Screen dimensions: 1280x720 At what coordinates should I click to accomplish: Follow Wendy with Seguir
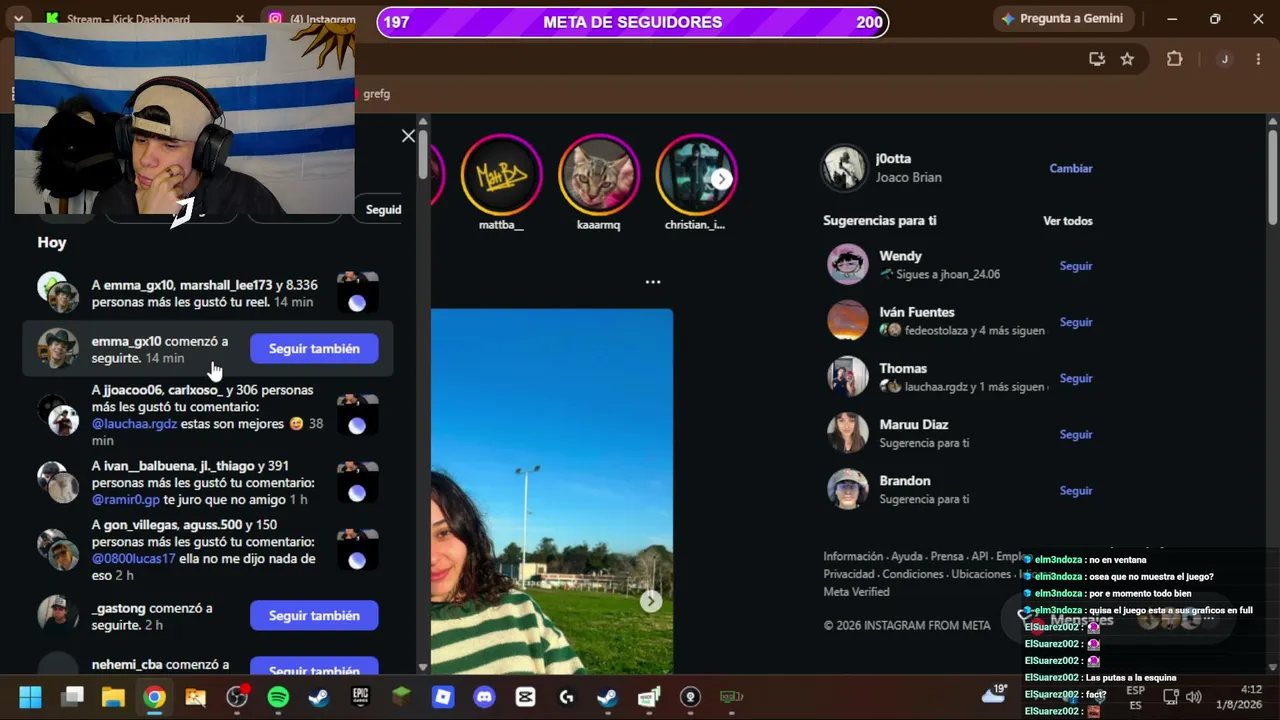point(1076,266)
